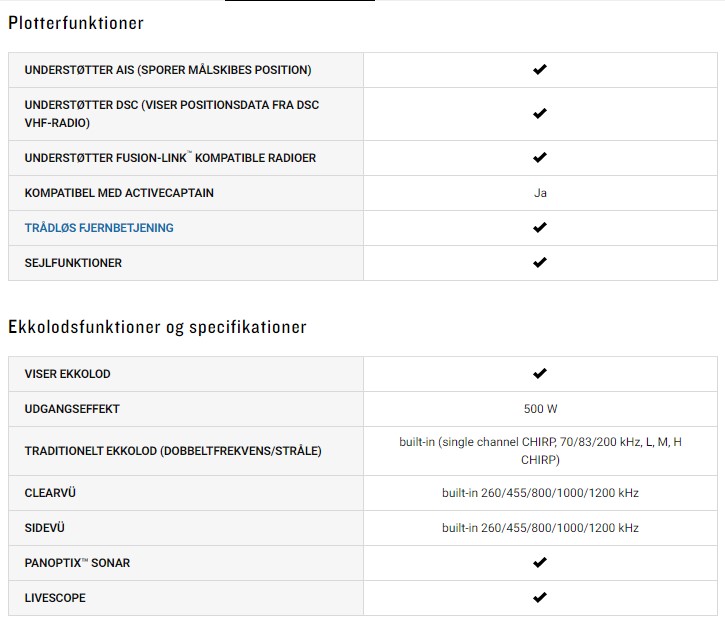Click the ActiveCaptain 'Ja' value
The height and width of the screenshot is (627, 725).
pos(540,193)
